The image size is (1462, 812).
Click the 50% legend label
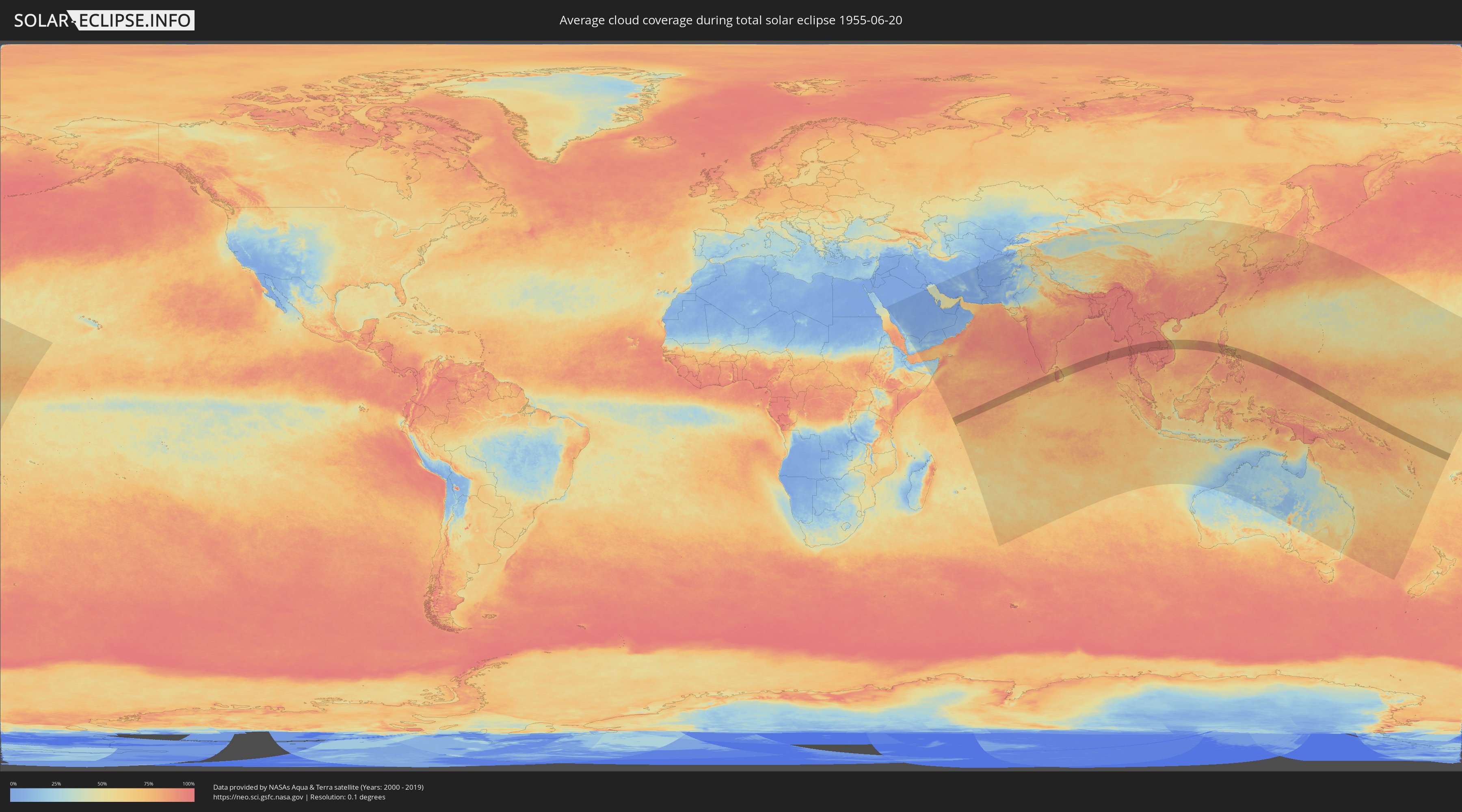[102, 784]
